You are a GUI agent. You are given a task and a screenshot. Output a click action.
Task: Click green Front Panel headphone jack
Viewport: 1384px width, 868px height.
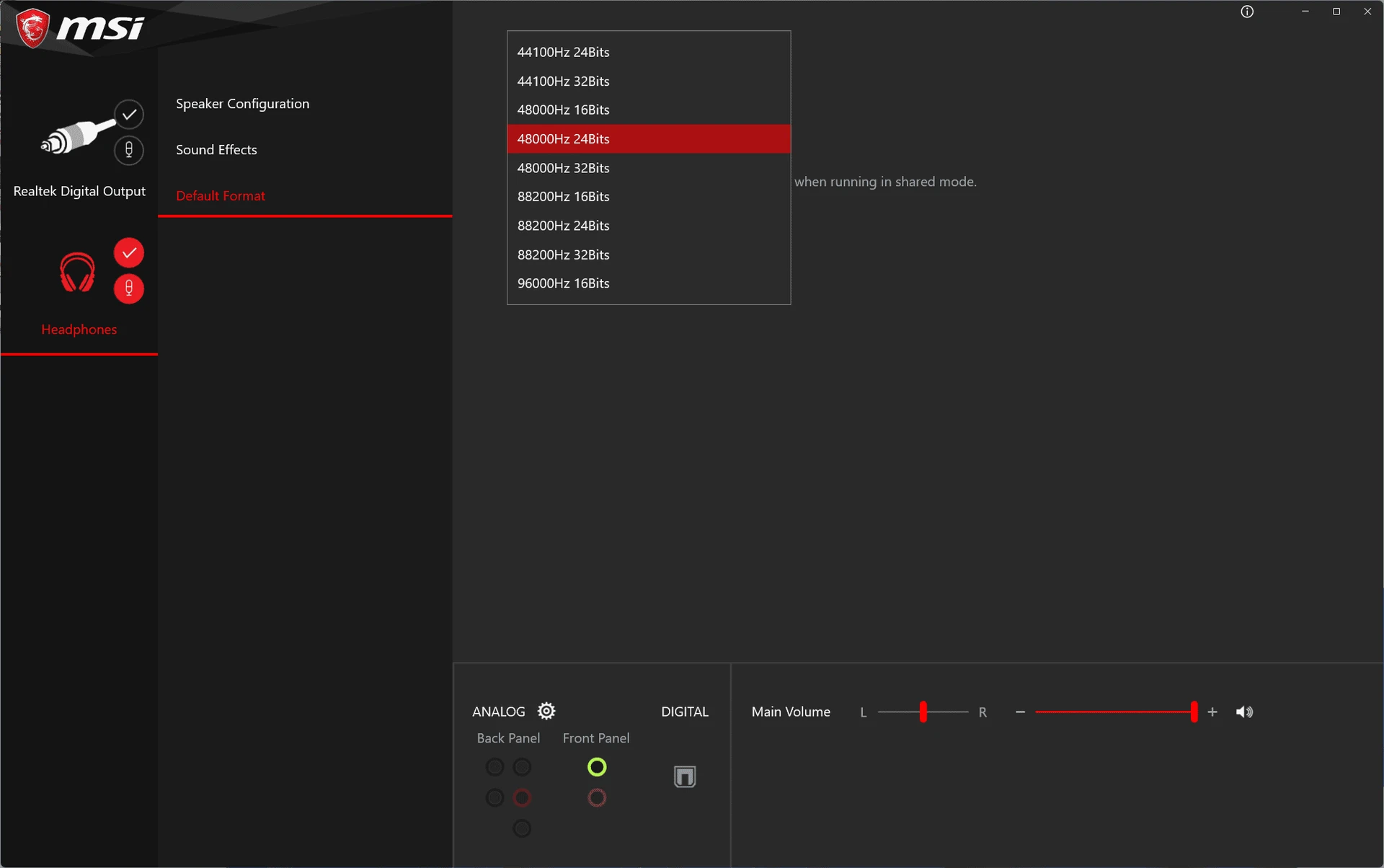pos(597,767)
